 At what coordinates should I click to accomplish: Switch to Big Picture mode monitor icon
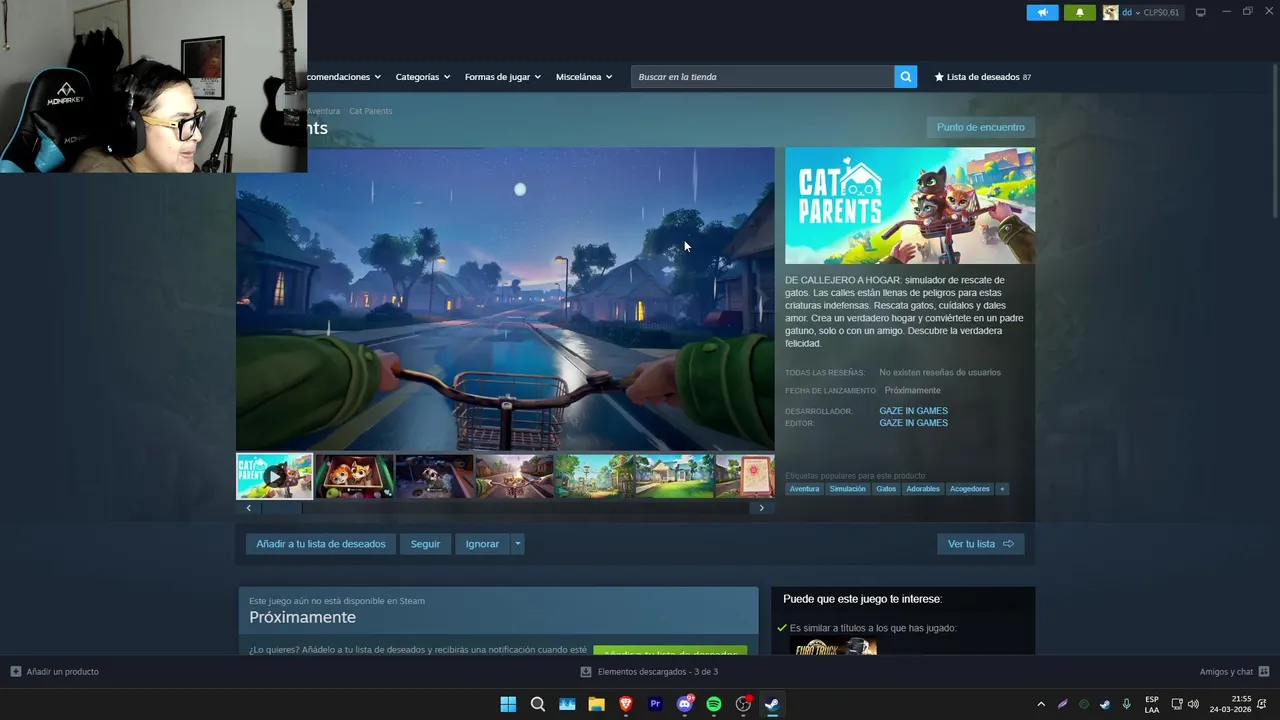click(x=1200, y=13)
